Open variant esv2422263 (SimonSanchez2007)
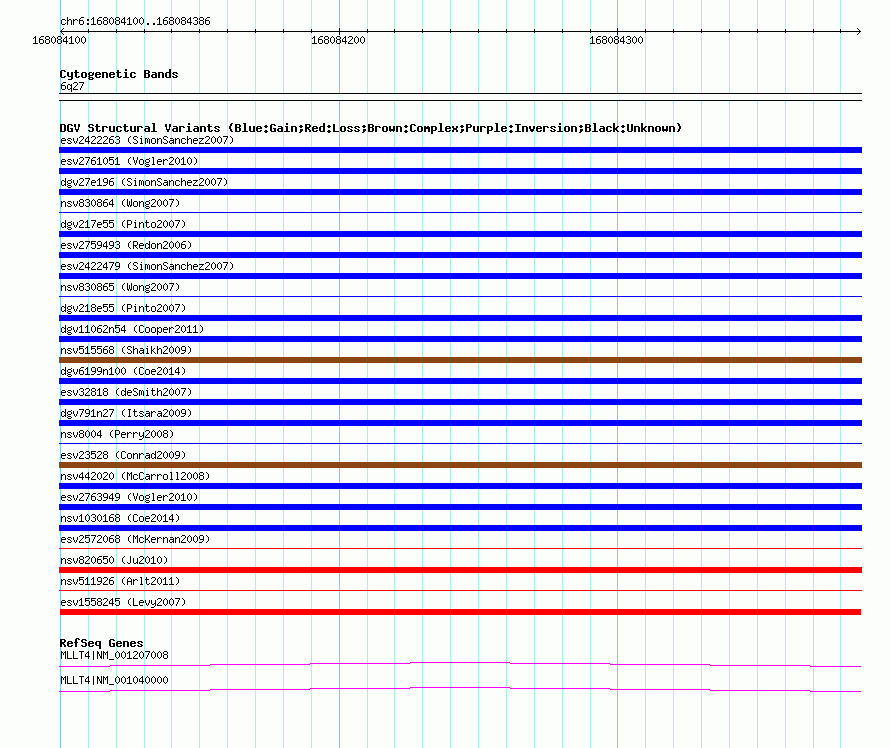The image size is (890, 748). [x=147, y=140]
